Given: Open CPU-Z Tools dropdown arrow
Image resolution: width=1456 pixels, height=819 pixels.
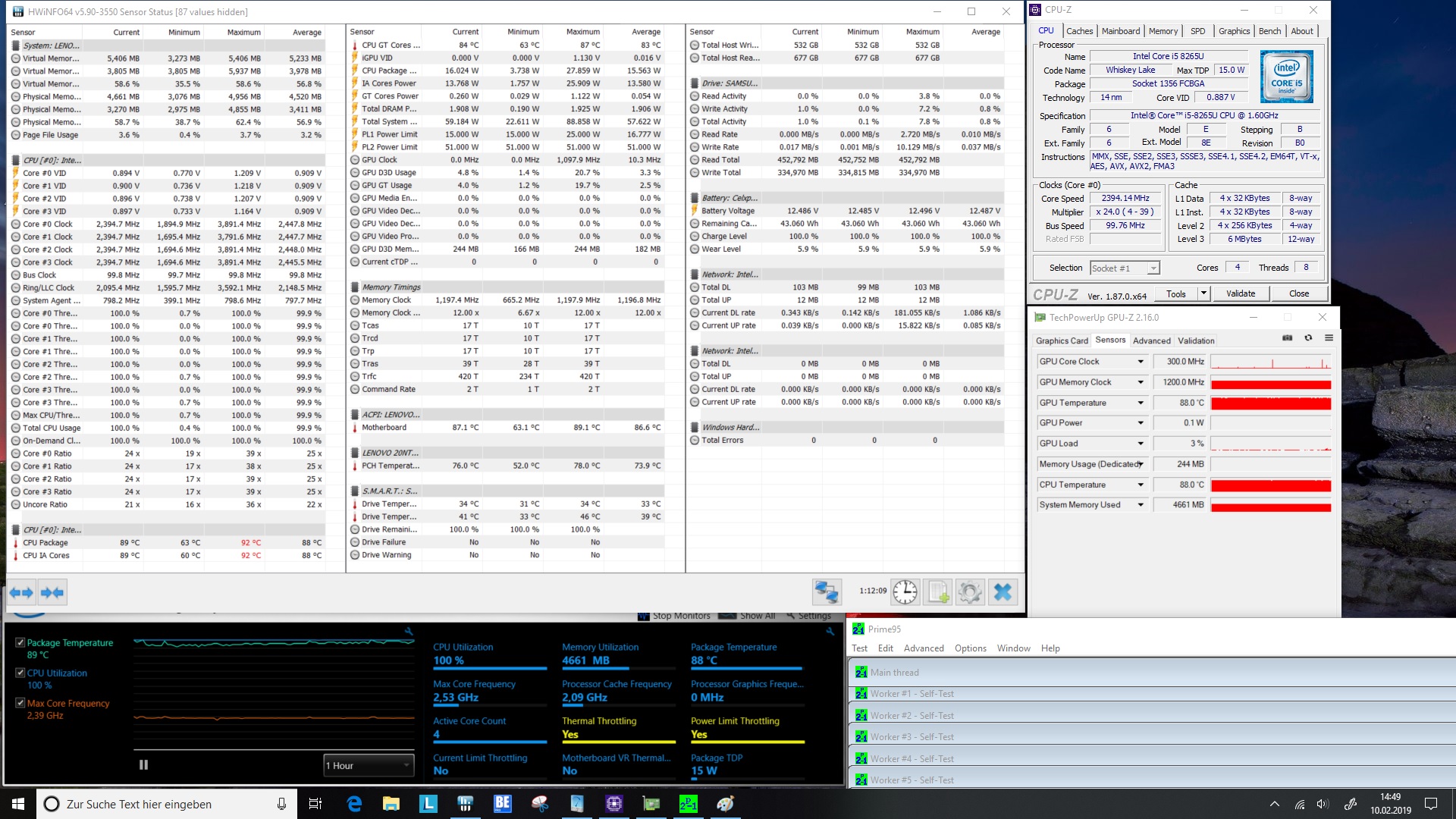Looking at the screenshot, I should [1203, 293].
